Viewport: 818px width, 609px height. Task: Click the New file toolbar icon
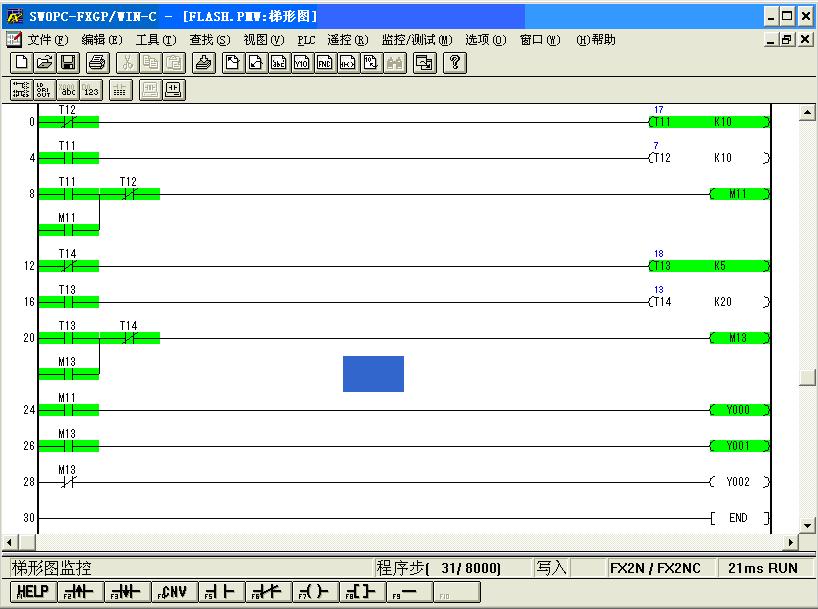click(x=21, y=63)
